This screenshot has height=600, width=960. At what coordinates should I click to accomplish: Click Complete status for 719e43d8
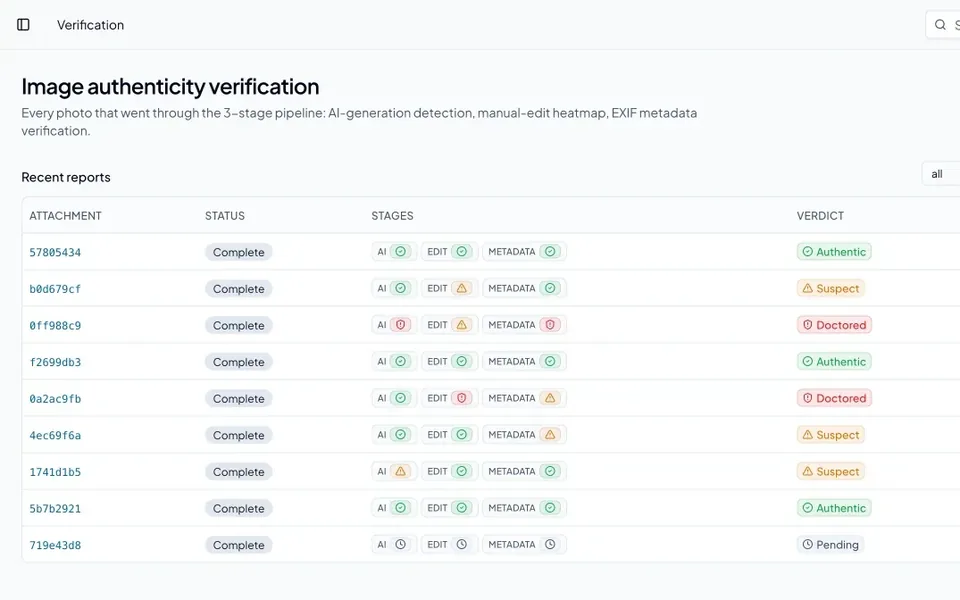[x=239, y=546]
